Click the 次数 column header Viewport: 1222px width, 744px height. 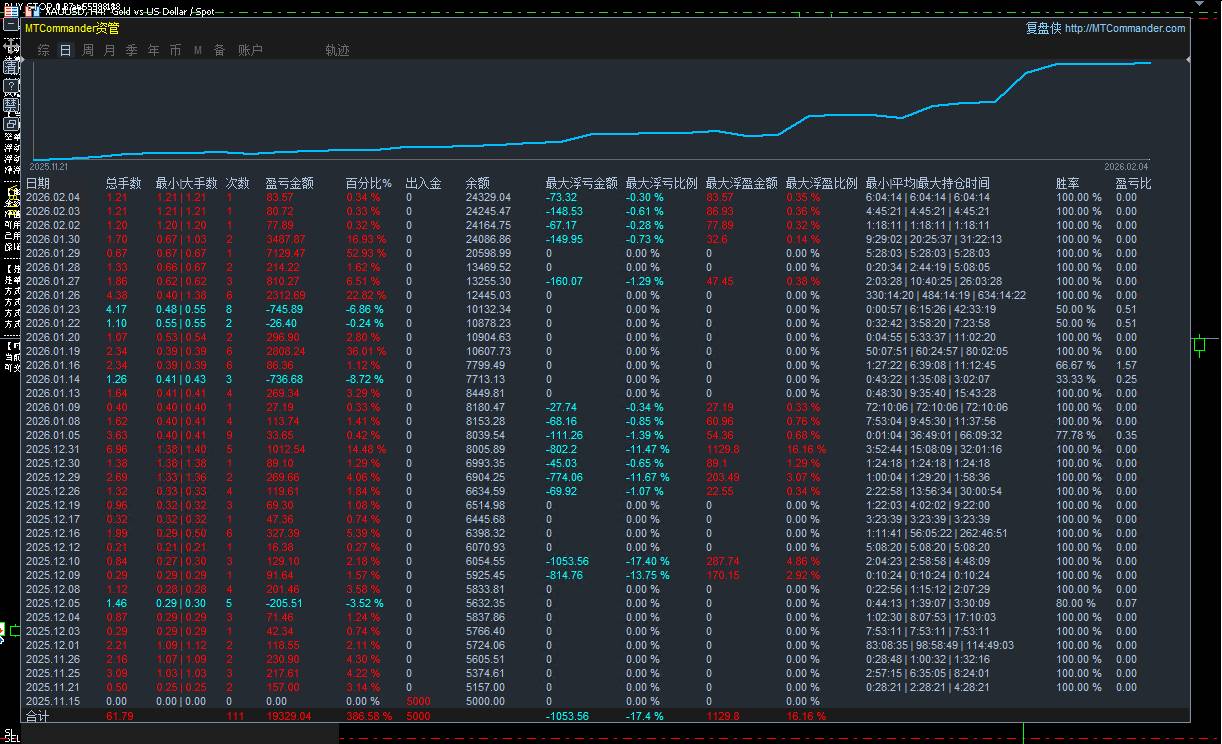pyautogui.click(x=237, y=184)
